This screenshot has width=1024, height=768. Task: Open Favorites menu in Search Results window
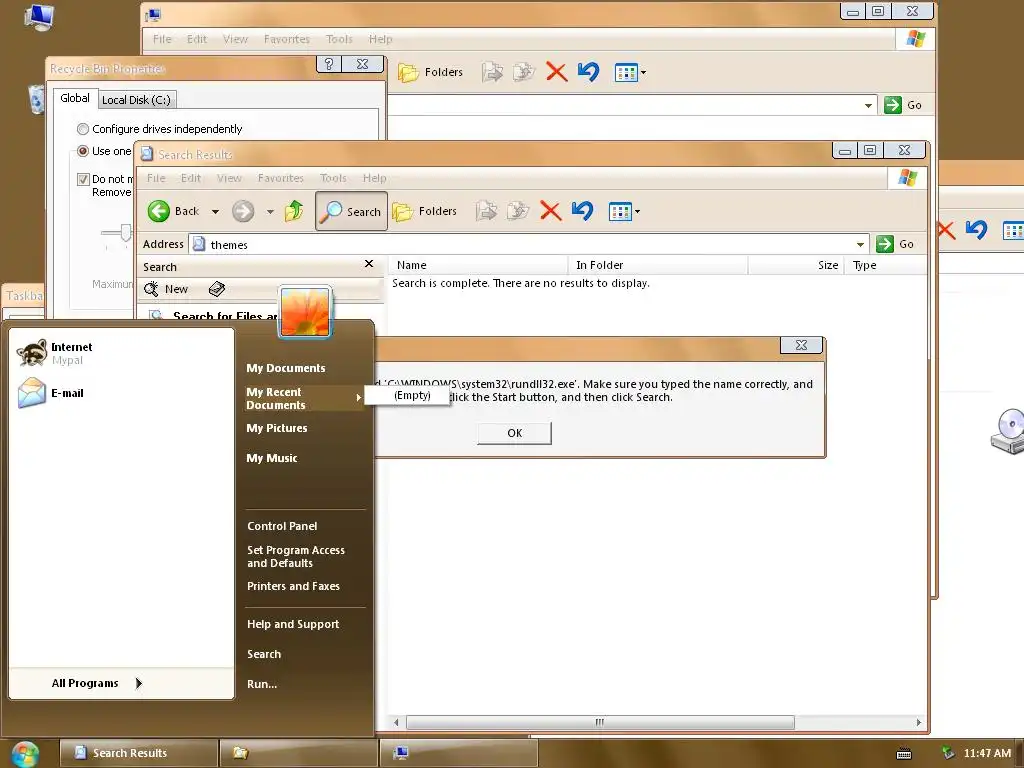[x=280, y=178]
